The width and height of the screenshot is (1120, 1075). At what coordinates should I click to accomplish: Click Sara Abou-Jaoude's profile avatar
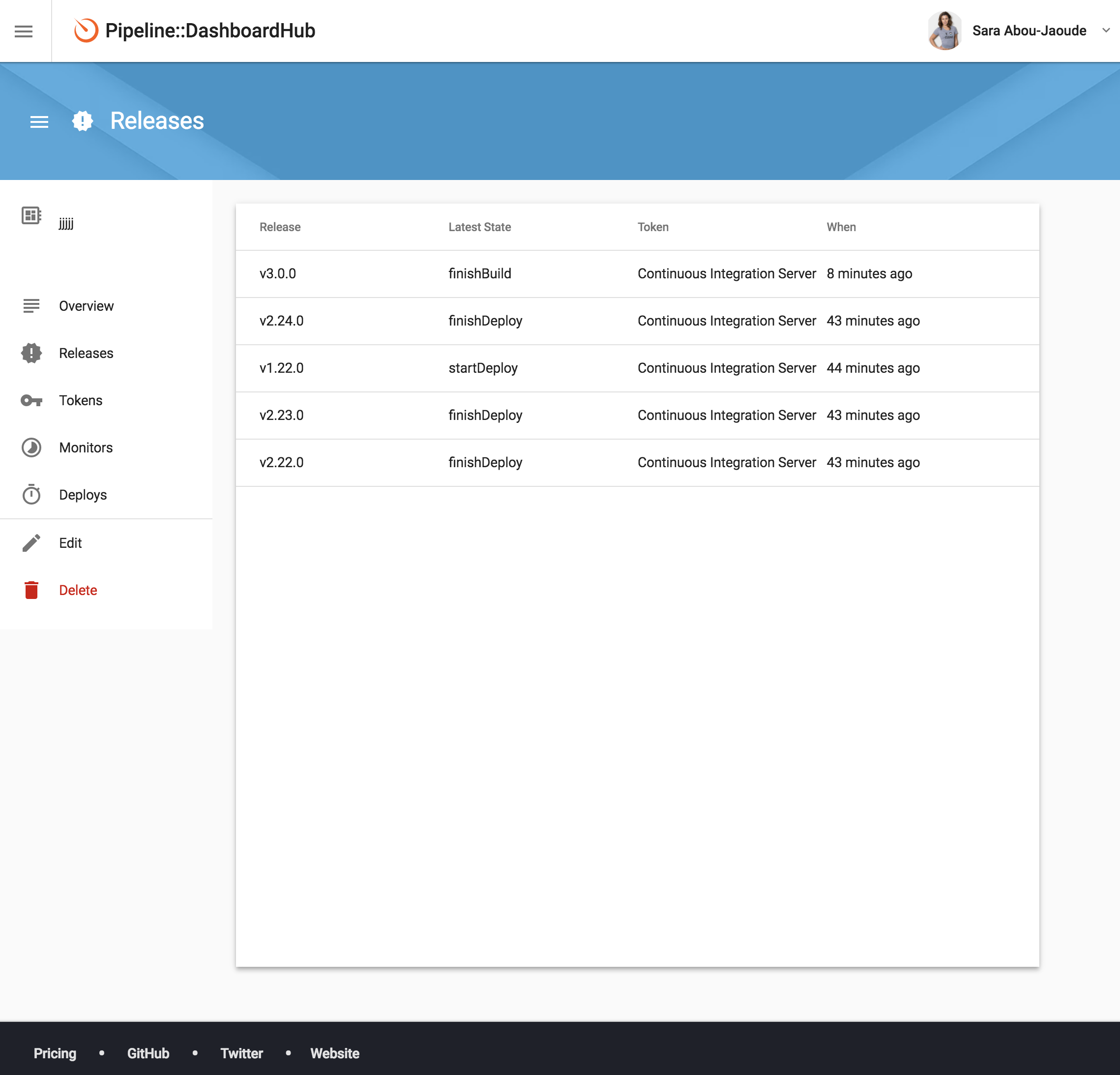tap(945, 30)
